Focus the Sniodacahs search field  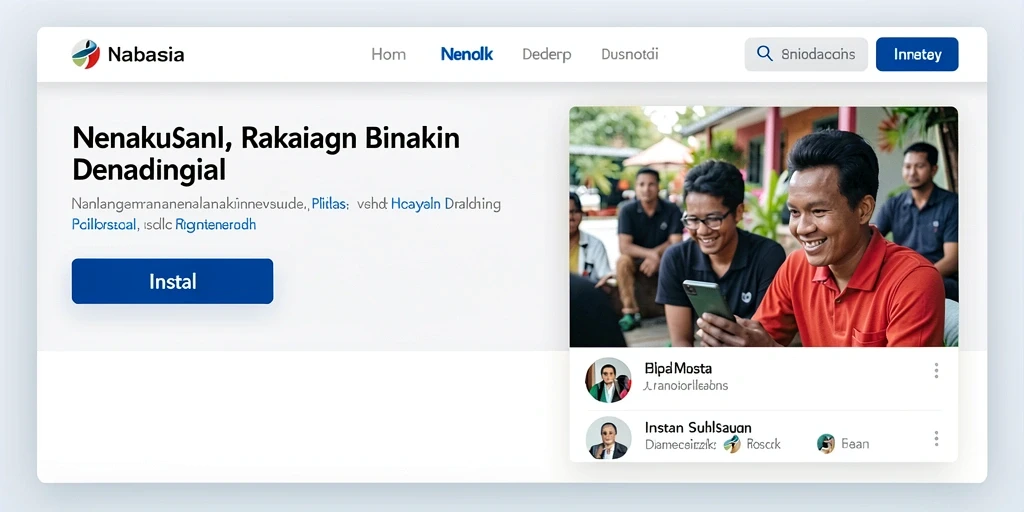click(806, 54)
